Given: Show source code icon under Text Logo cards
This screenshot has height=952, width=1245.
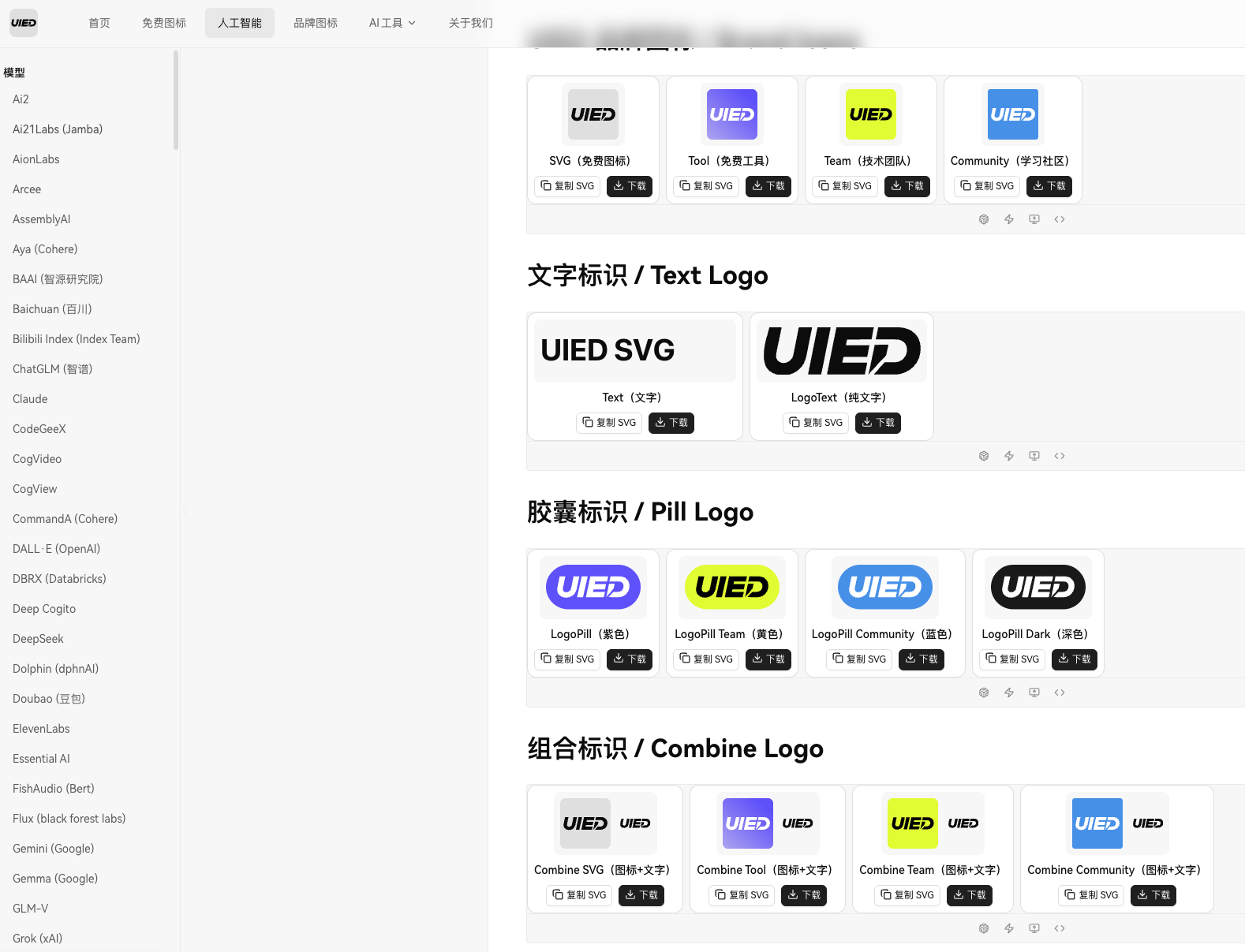Looking at the screenshot, I should pos(1060,456).
